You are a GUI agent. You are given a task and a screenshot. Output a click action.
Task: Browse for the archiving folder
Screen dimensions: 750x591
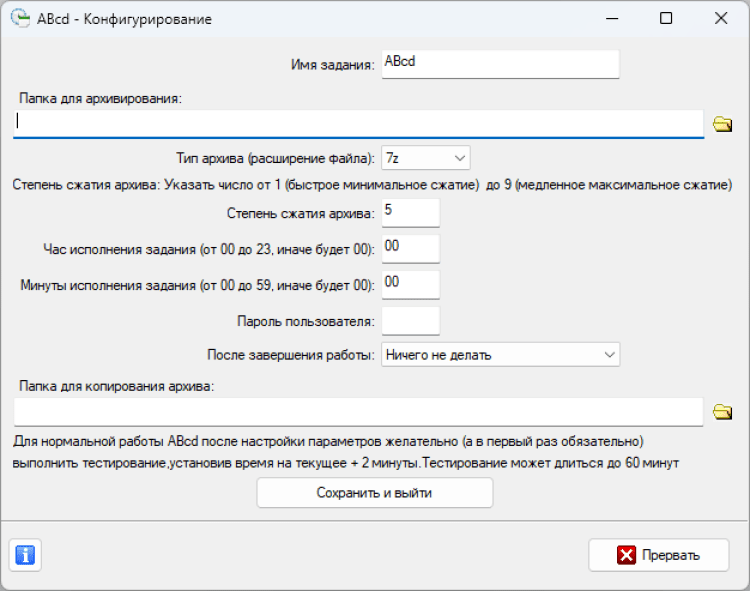click(x=722, y=124)
